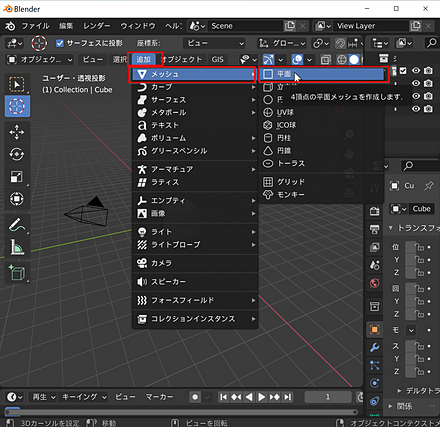Viewport: 440px width, 427px height.
Task: Click the timeline horizontal scrollbar
Action: pos(182,412)
